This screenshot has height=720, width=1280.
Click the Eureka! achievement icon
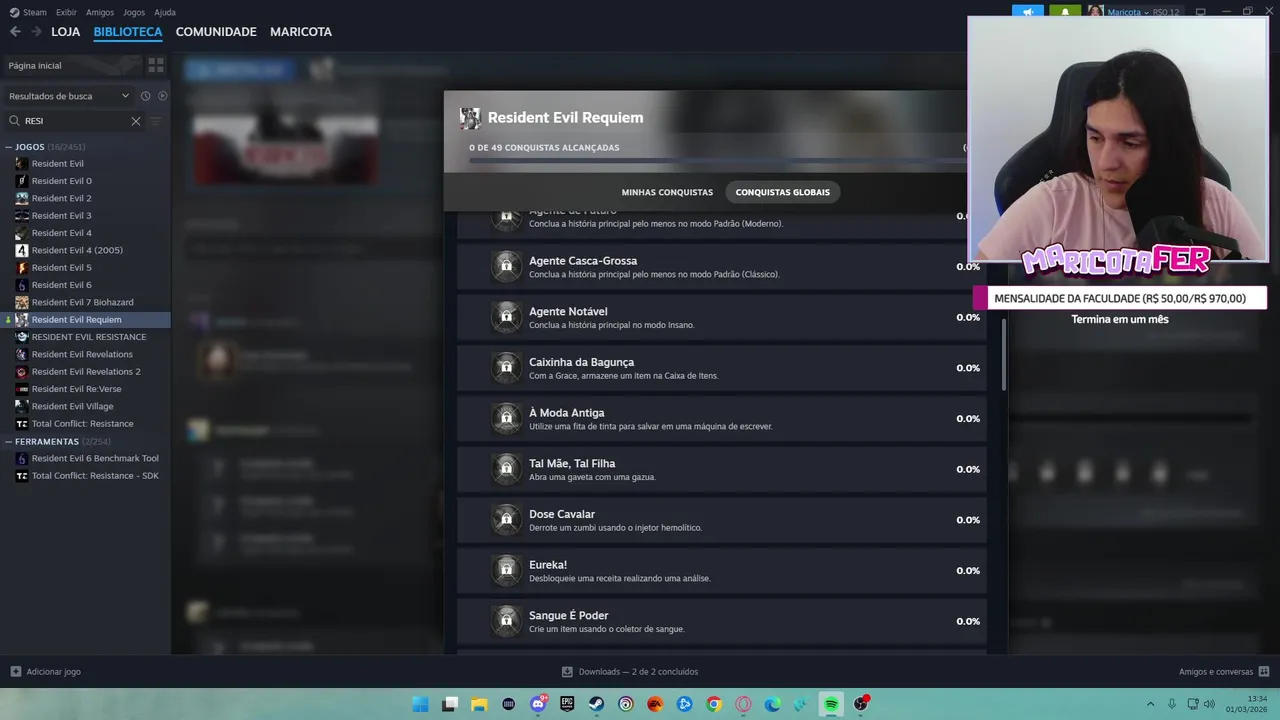click(x=506, y=570)
